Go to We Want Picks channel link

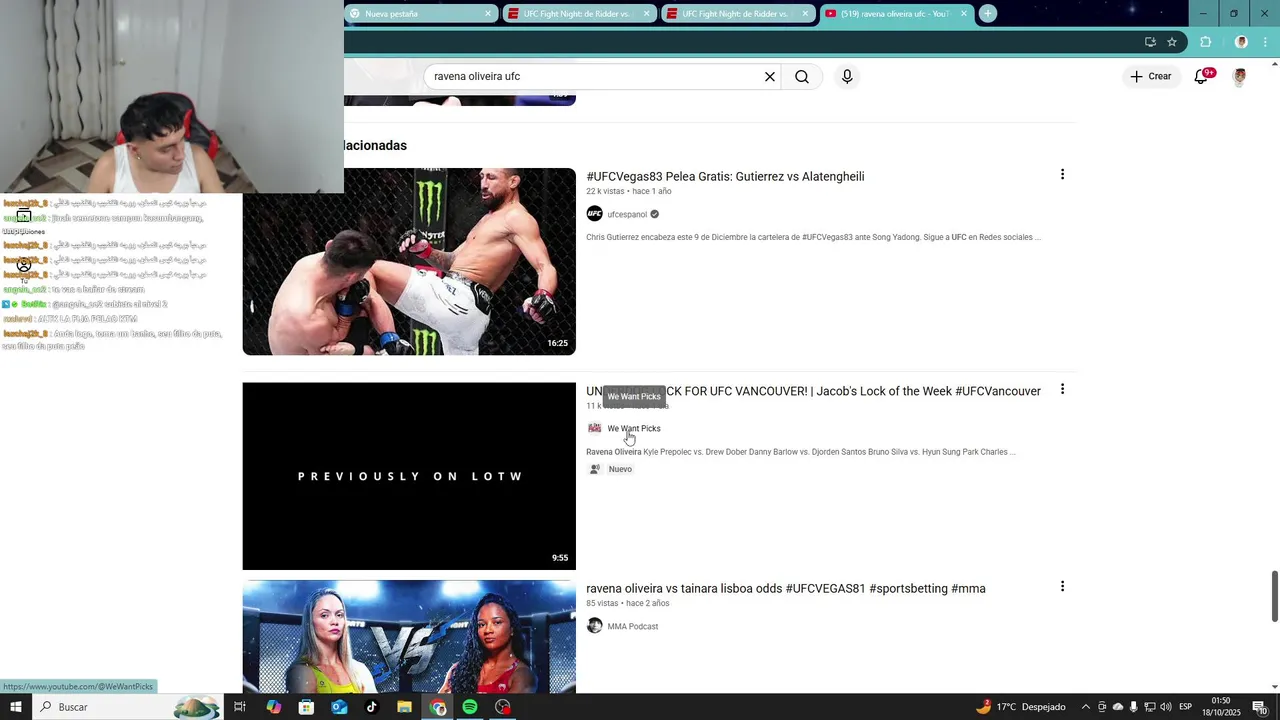coord(634,429)
